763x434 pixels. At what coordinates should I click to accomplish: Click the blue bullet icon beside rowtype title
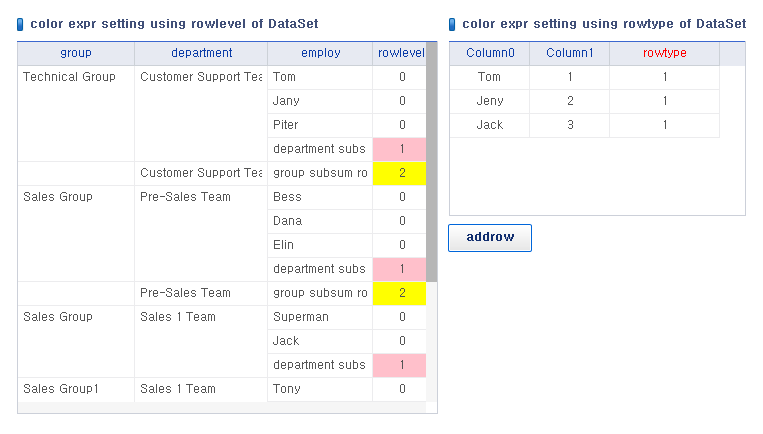452,24
